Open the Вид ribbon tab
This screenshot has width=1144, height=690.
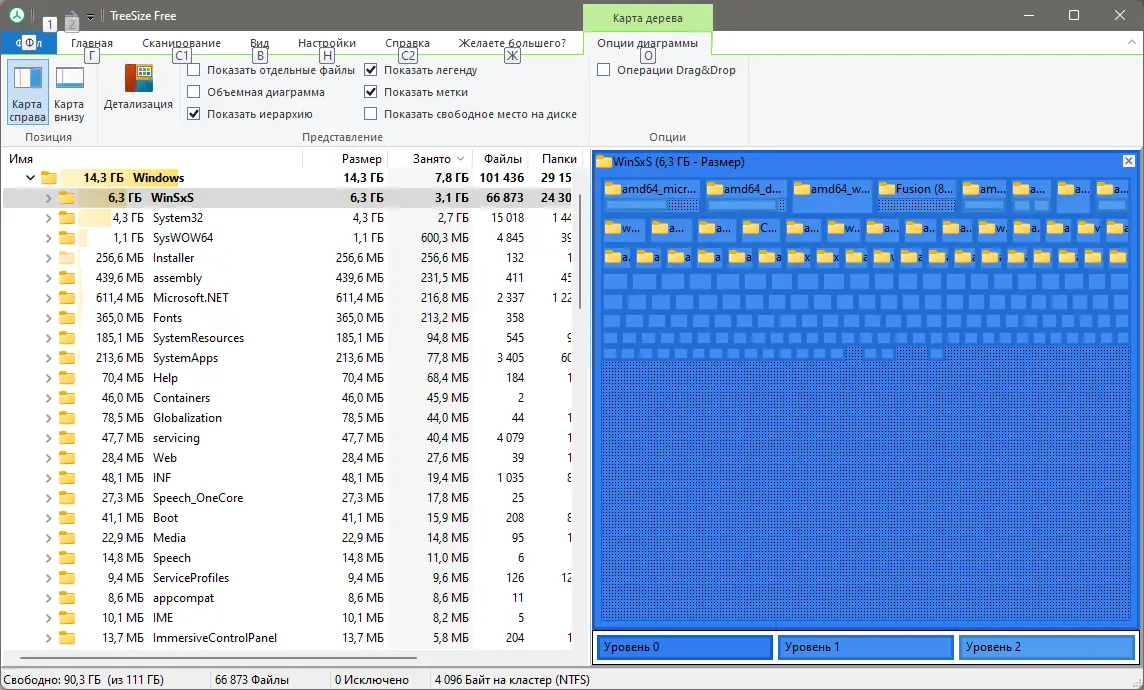(x=259, y=43)
